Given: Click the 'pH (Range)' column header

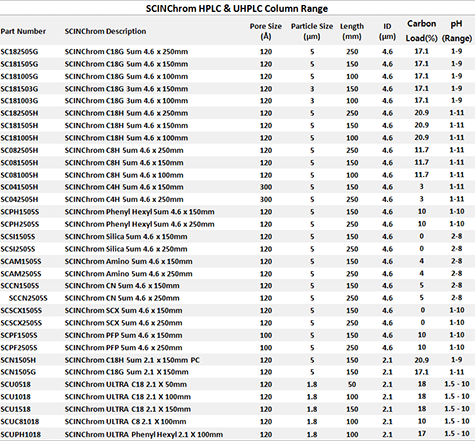Looking at the screenshot, I should (457, 31).
